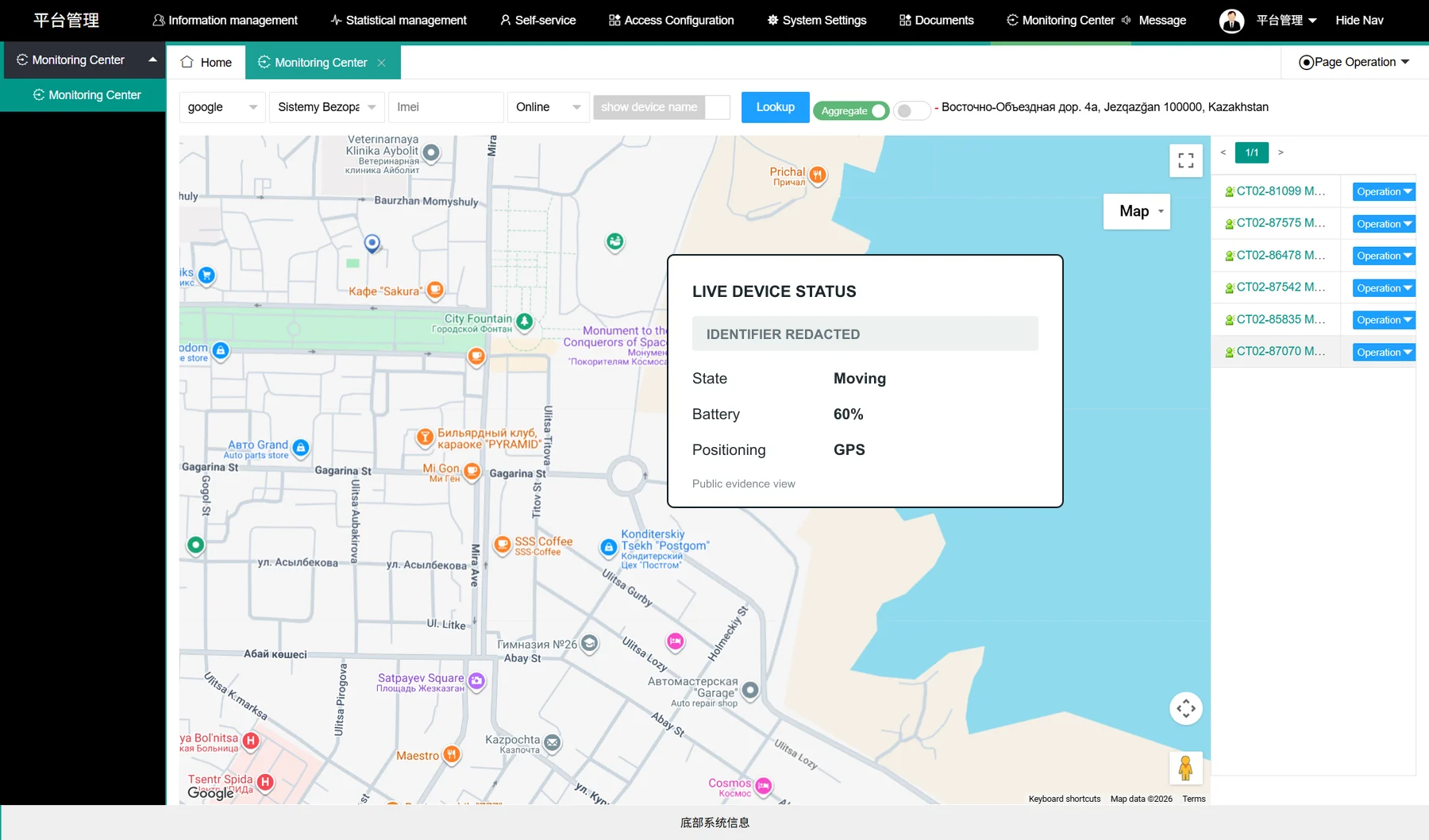Click the Veterinarnaya Klinika Aybolit marker
The width and height of the screenshot is (1429, 840).
click(x=431, y=152)
